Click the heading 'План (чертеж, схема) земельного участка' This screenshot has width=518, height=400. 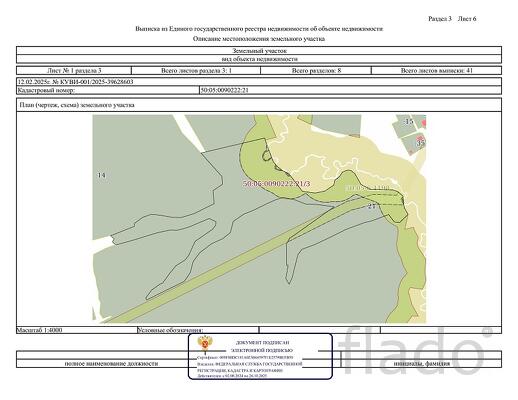77,105
